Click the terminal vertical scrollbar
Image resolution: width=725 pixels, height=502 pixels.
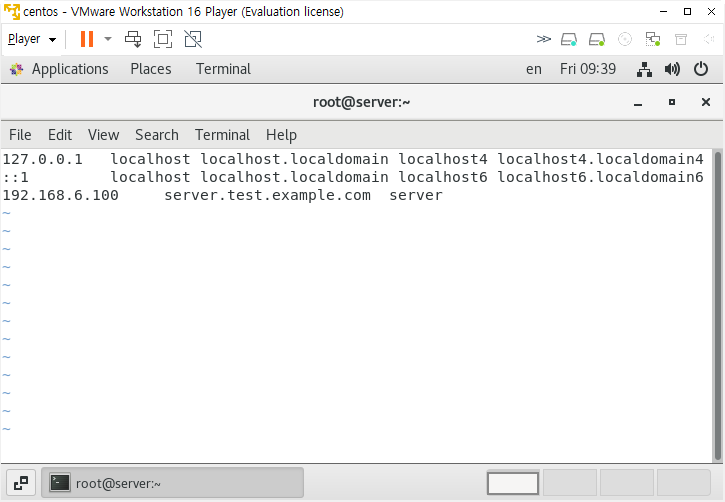718,306
